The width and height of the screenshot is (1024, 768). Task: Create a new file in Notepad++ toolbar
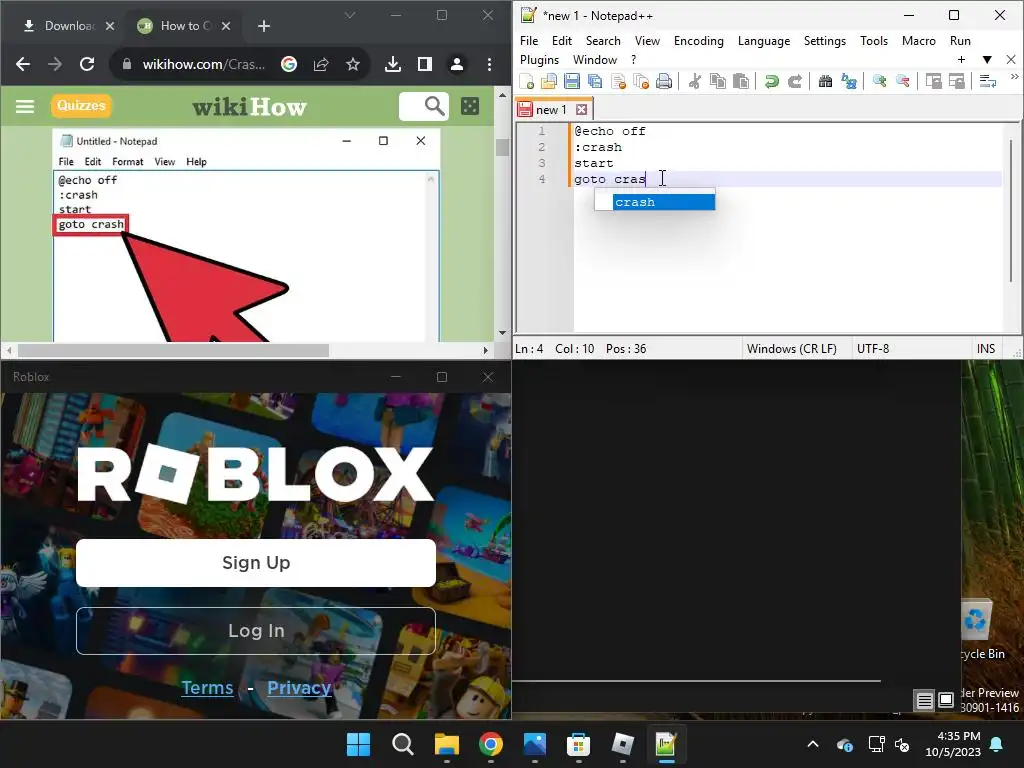[x=527, y=82]
